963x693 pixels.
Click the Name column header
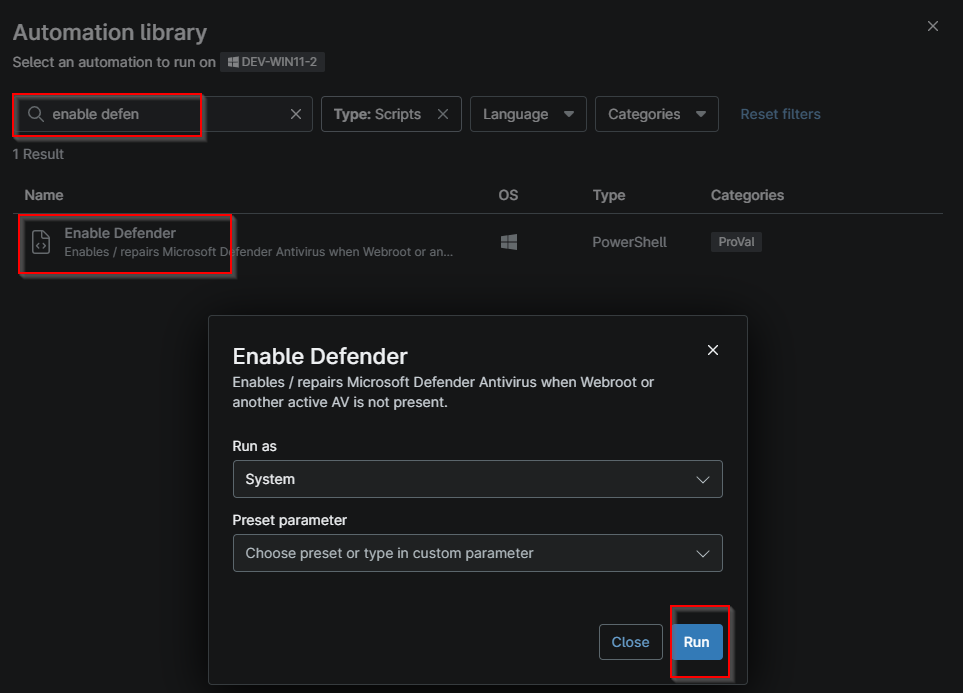(44, 195)
